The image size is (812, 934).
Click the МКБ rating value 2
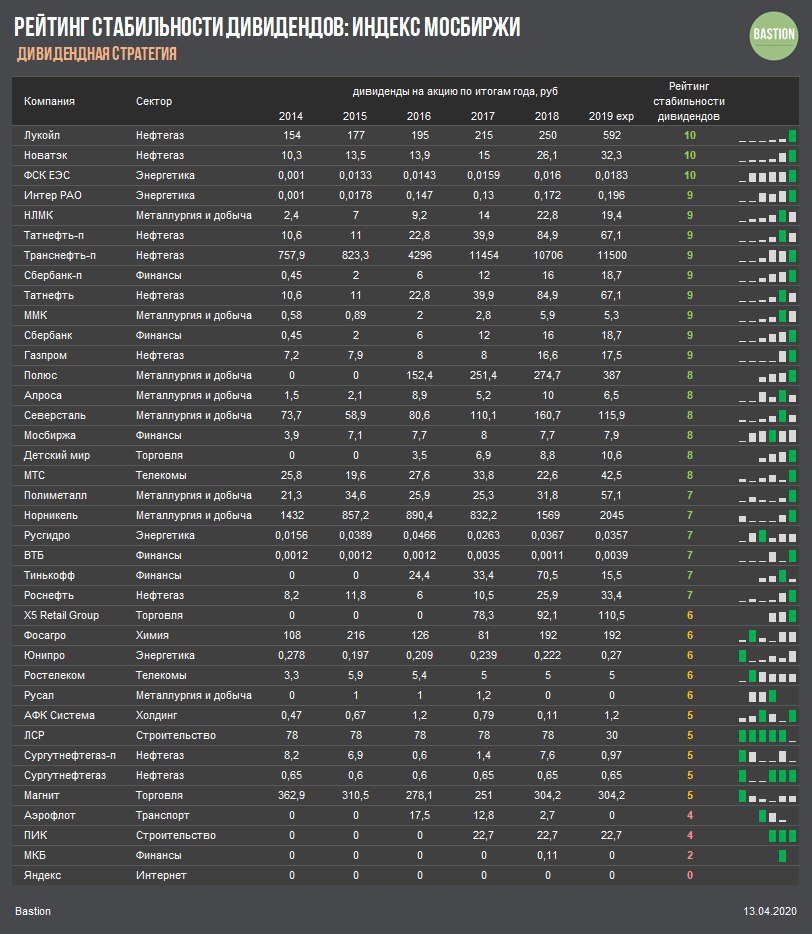[690, 856]
